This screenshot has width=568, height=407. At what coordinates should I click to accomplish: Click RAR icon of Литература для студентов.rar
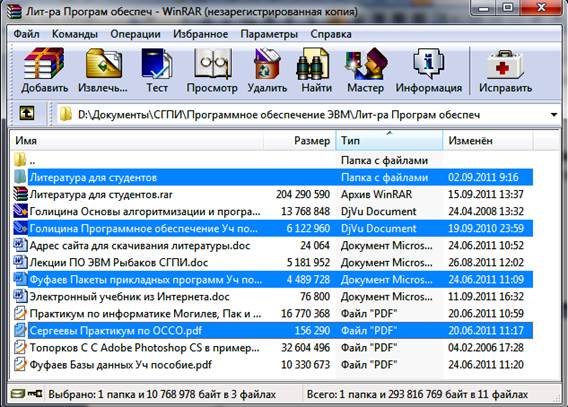click(x=20, y=194)
